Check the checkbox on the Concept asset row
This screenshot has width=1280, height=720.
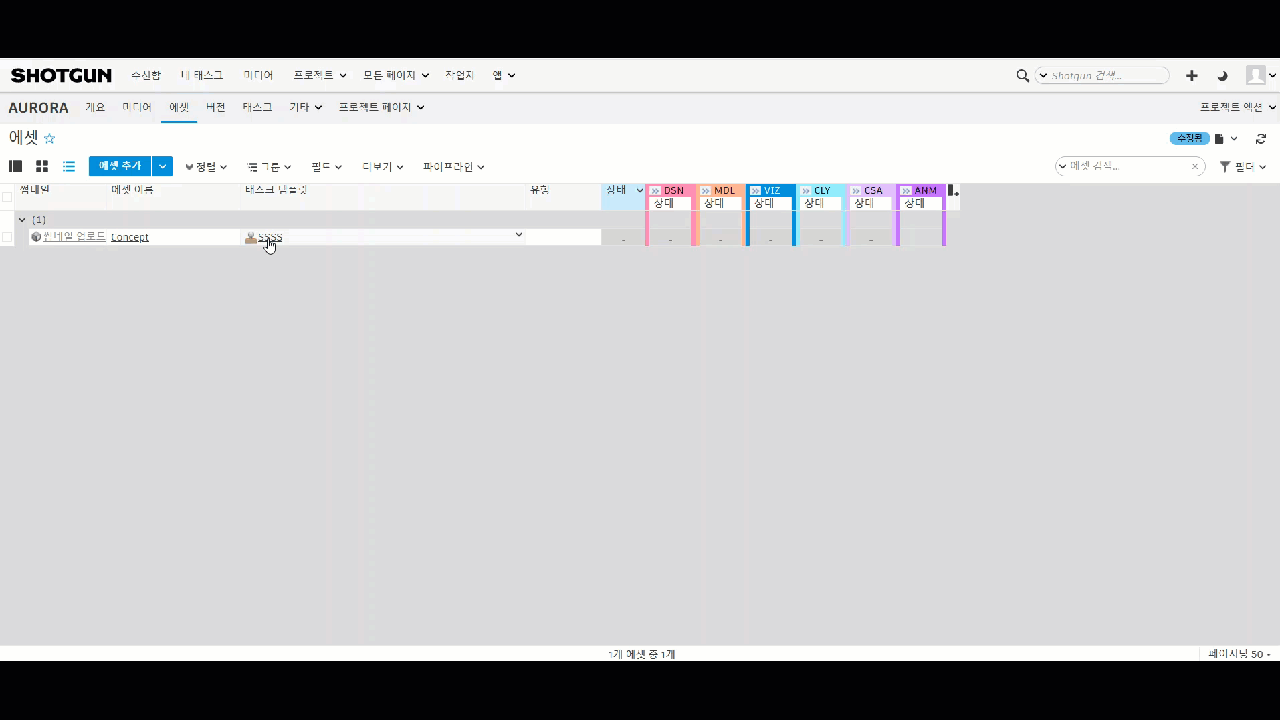click(7, 236)
